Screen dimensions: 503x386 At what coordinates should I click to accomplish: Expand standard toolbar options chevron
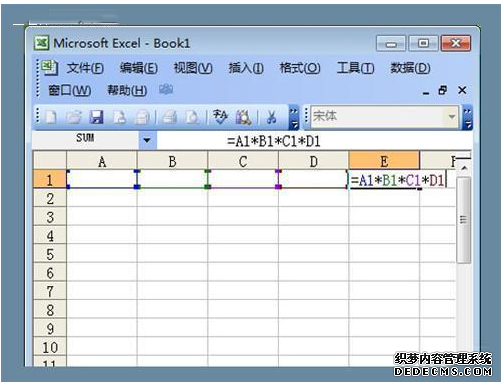(x=293, y=118)
